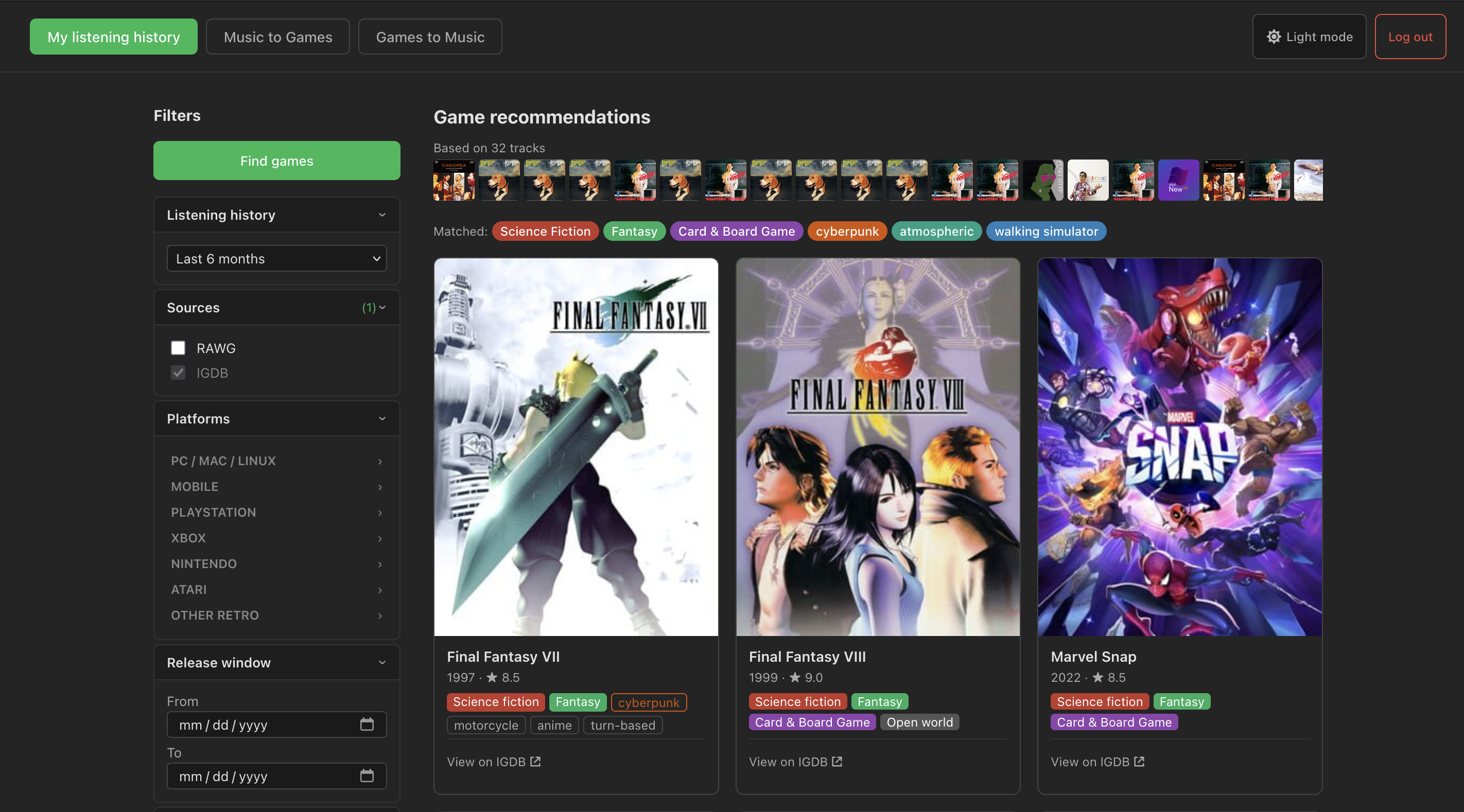Open View on IGDB for Marvel Snap

tap(1097, 762)
